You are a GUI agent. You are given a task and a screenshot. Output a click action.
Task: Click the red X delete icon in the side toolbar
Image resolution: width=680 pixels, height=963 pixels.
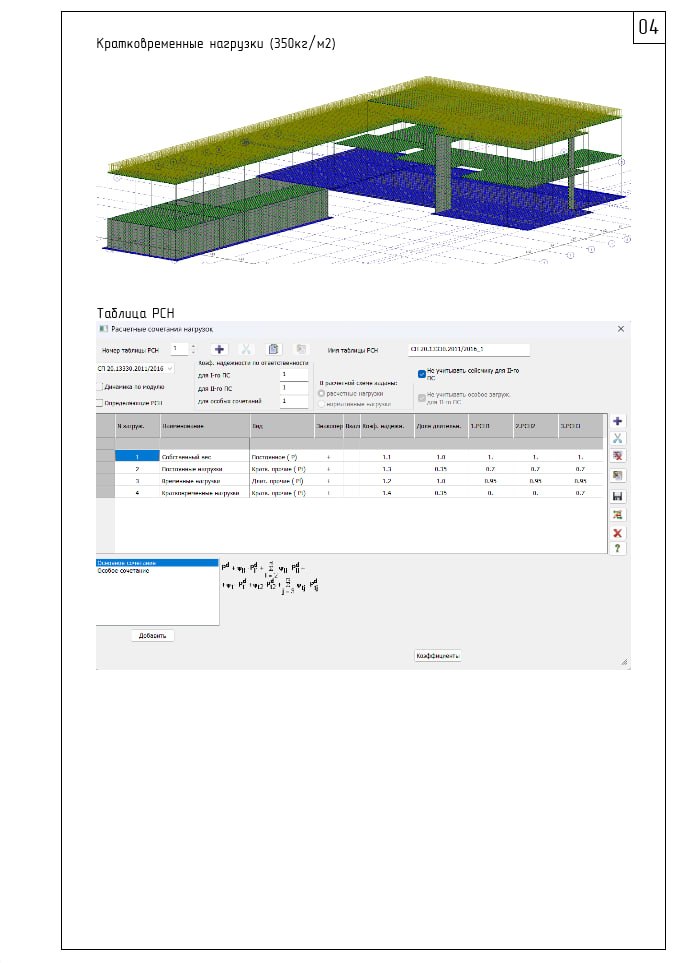point(618,533)
